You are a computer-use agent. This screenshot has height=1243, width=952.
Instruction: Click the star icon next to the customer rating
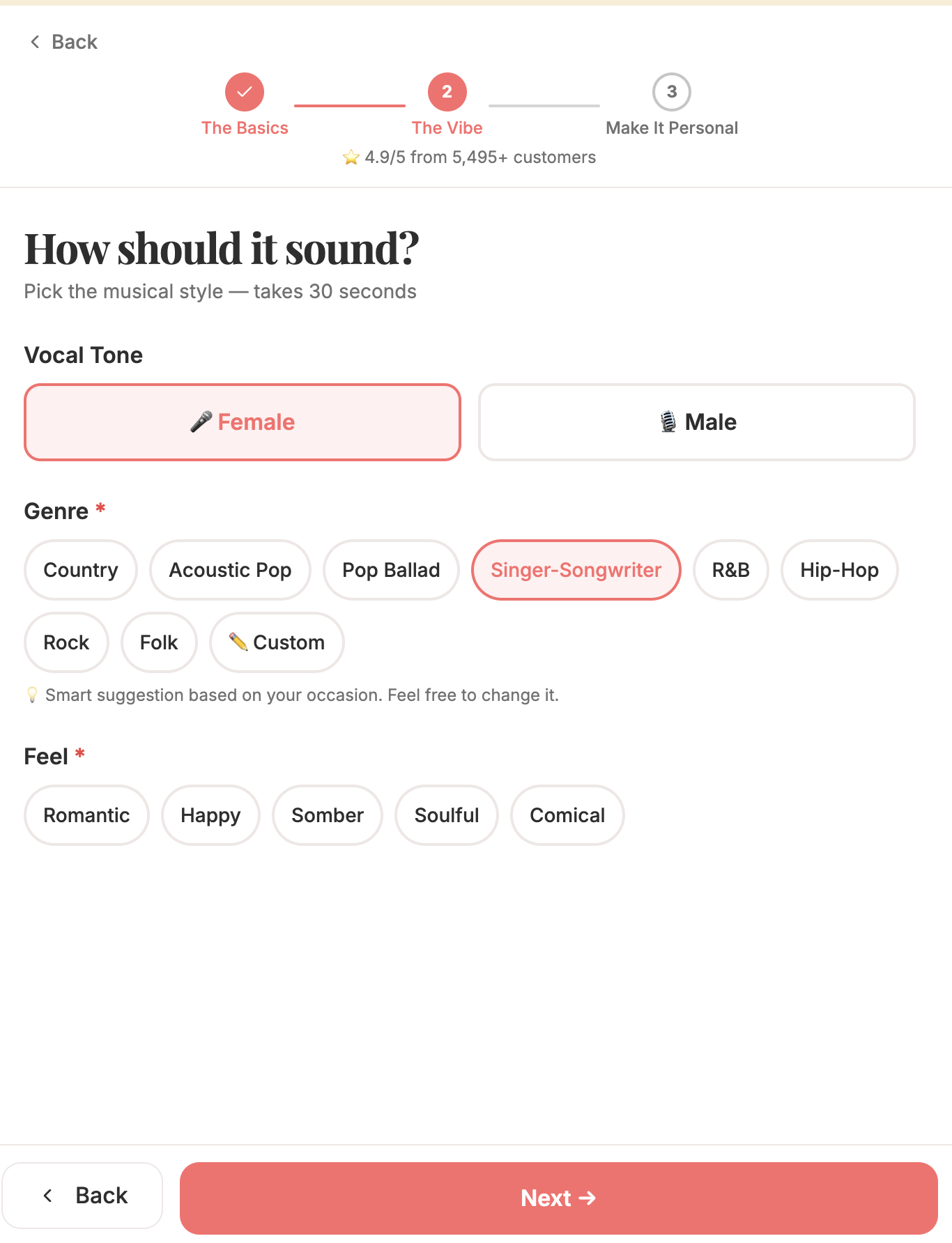click(351, 157)
